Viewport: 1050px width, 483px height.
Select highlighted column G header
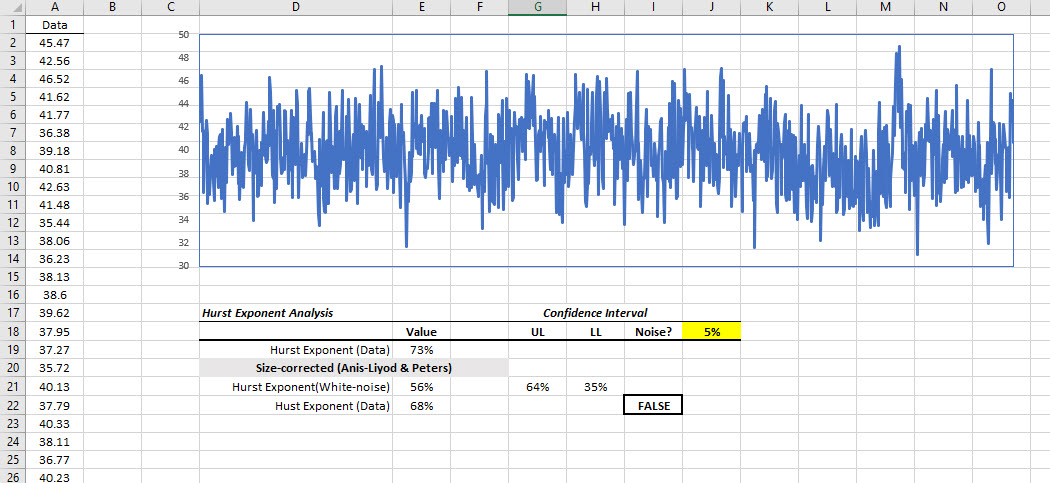(537, 7)
